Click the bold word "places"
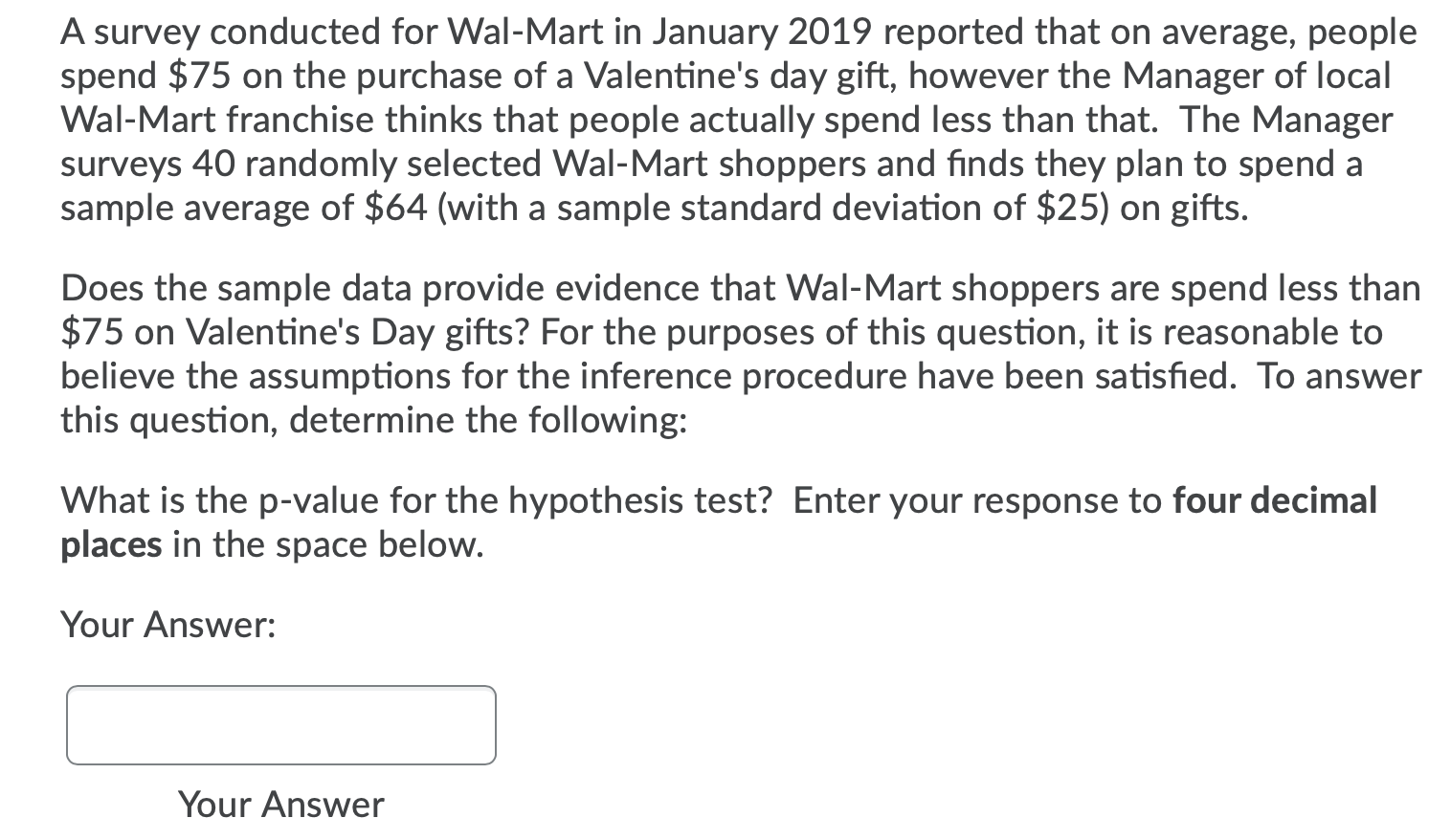1451x840 pixels. [111, 544]
